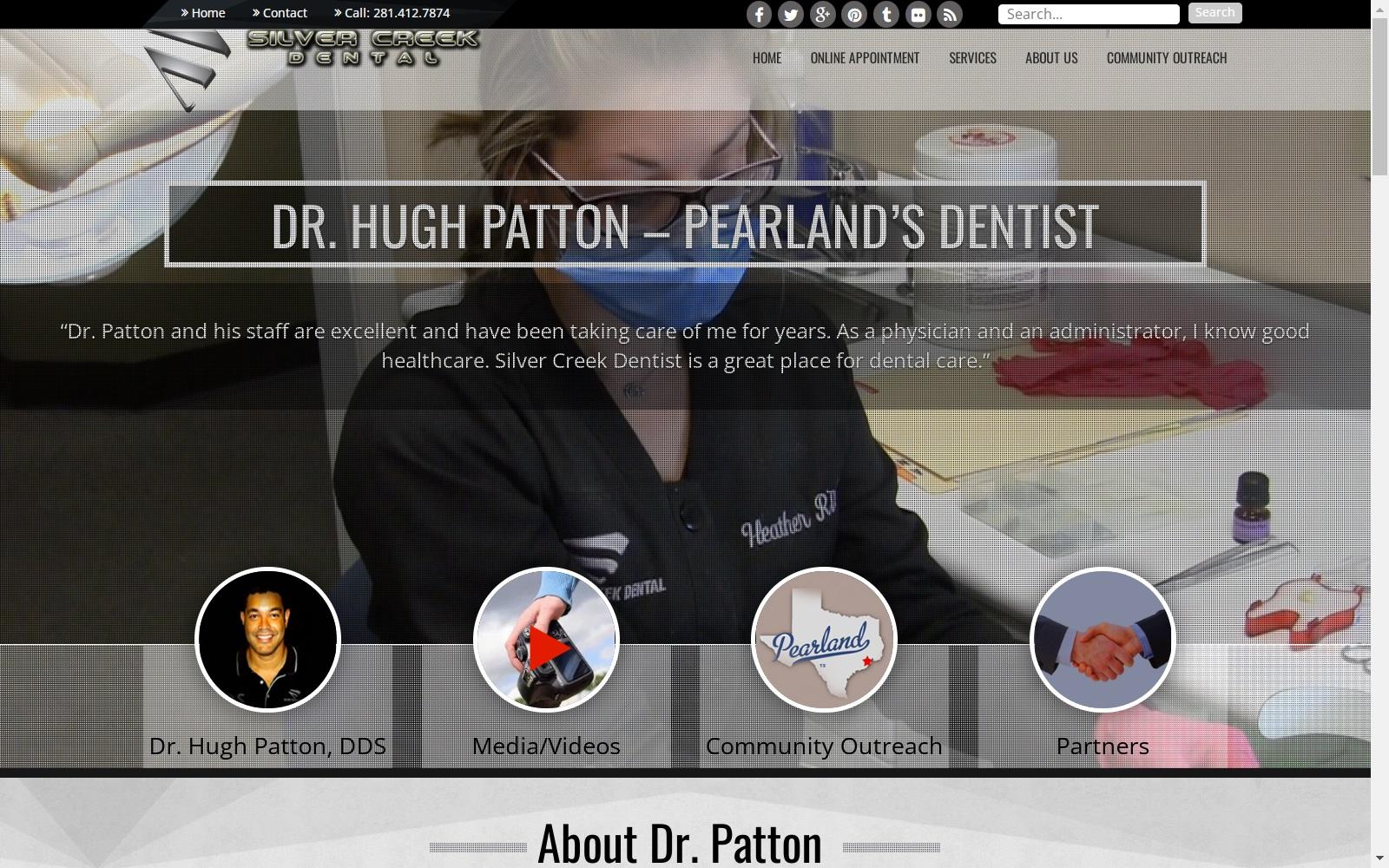The width and height of the screenshot is (1389, 868).
Task: Click the scrollbar up arrow
Action: point(1379,8)
